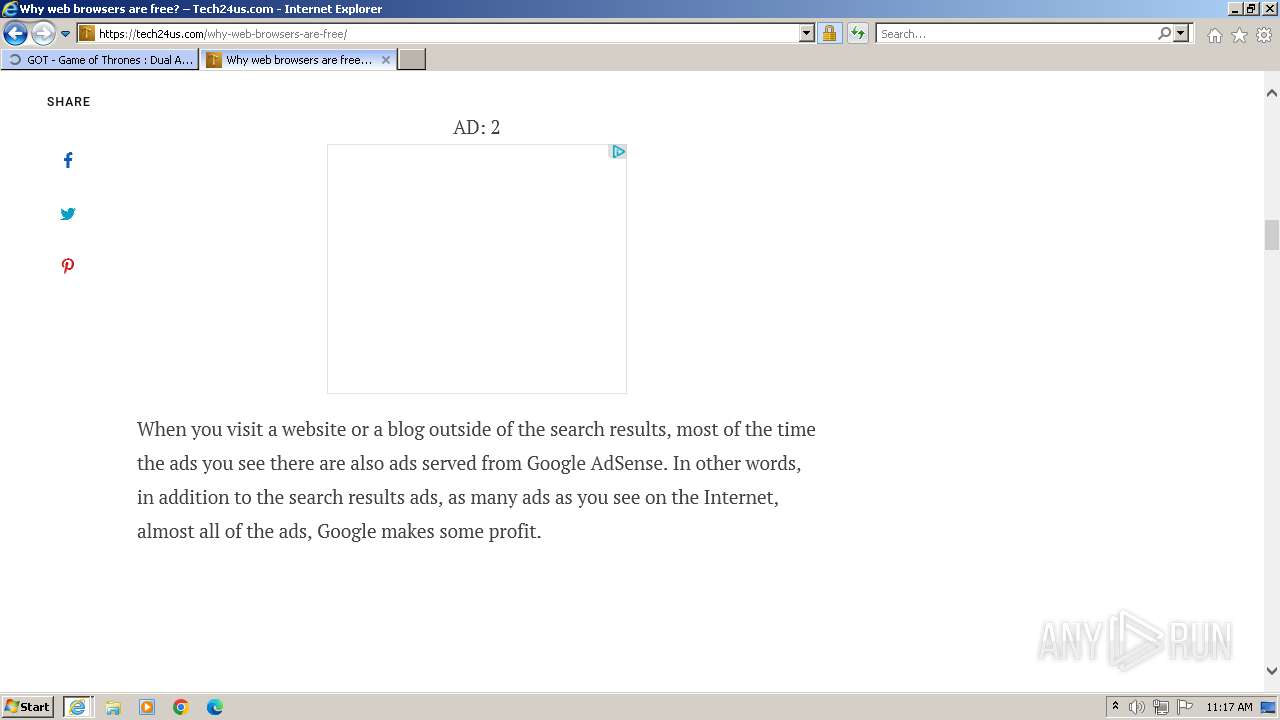Show hidden system tray icons
This screenshot has width=1280, height=720.
point(1115,707)
